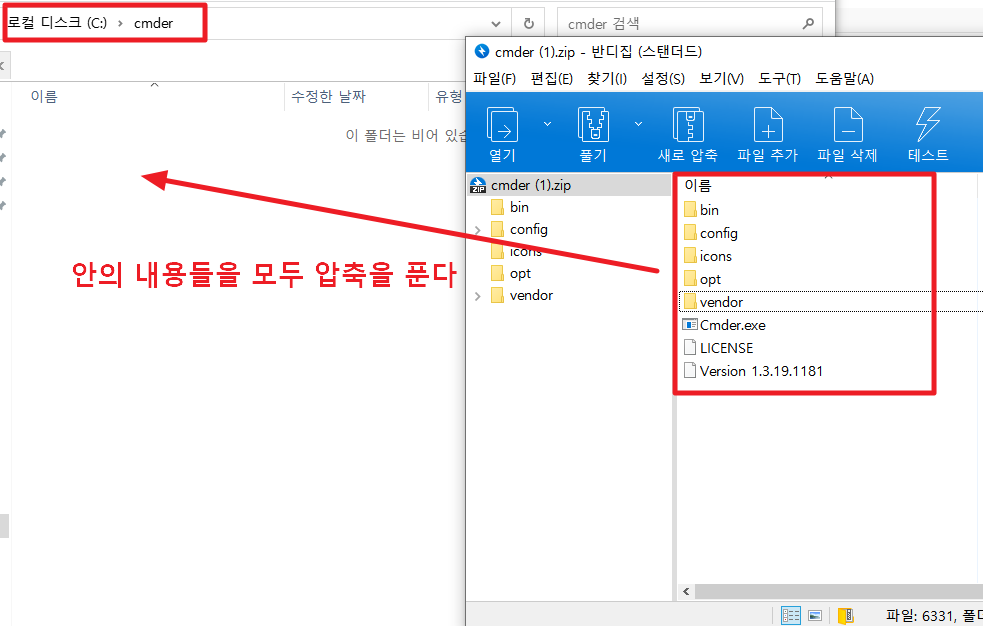Select the config folder in tree pane
The height and width of the screenshot is (626, 983).
coord(528,230)
